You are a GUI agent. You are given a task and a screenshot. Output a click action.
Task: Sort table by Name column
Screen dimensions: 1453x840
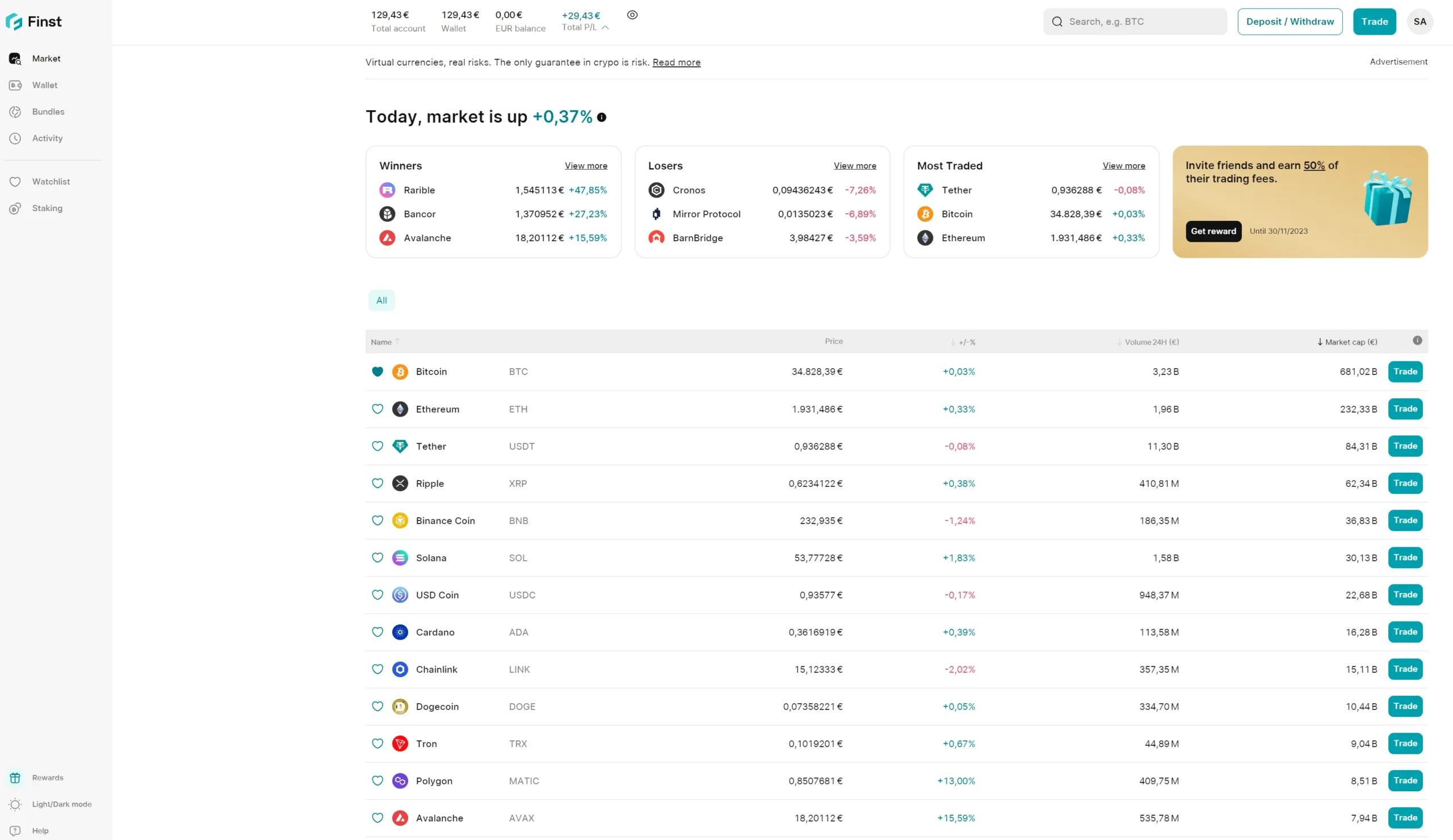(x=385, y=342)
